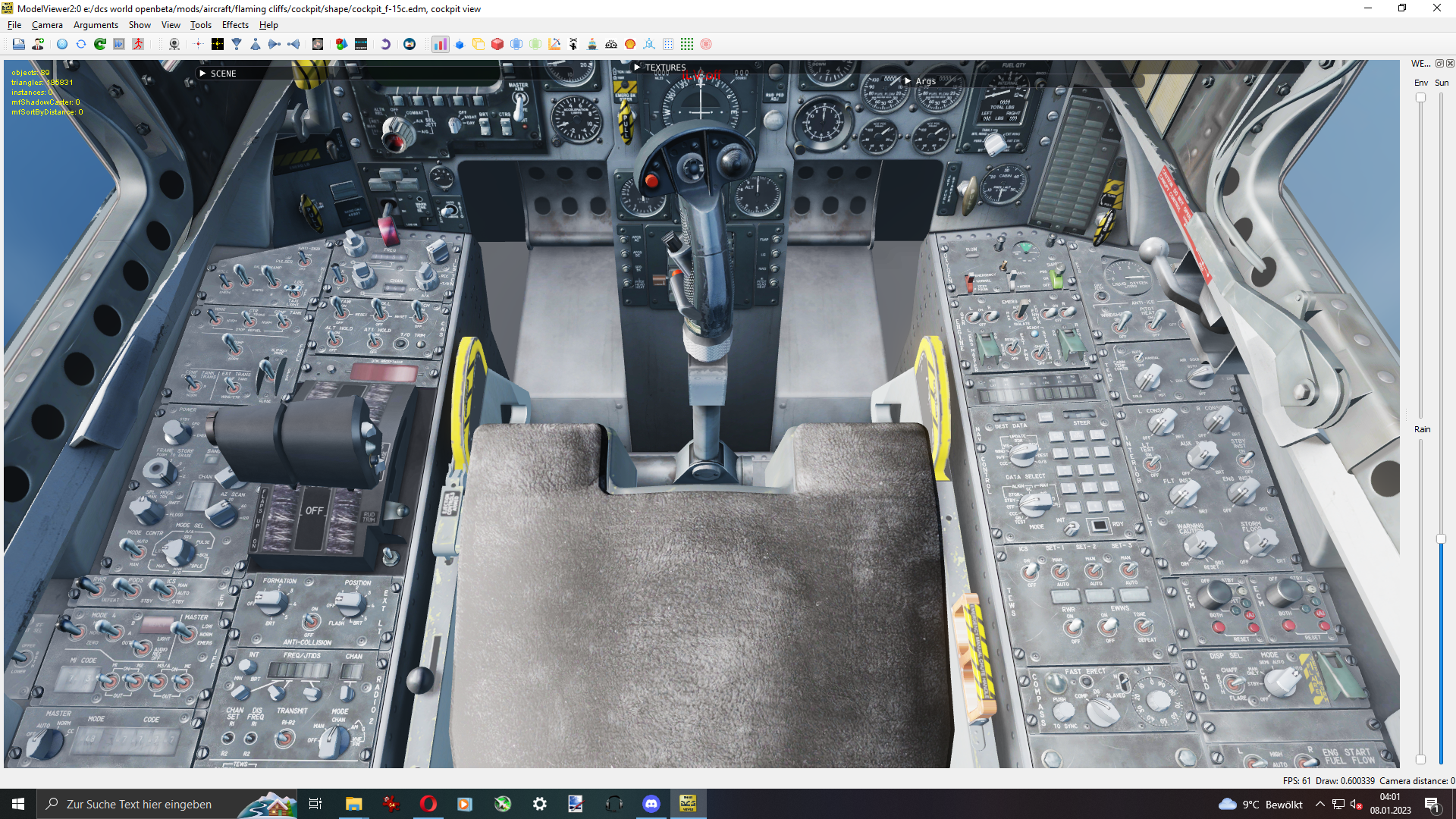Toggle the small blue cube icon

tap(460, 44)
